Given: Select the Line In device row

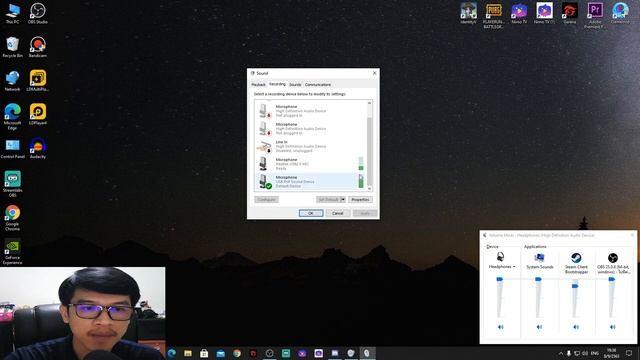Looking at the screenshot, I should pos(310,146).
